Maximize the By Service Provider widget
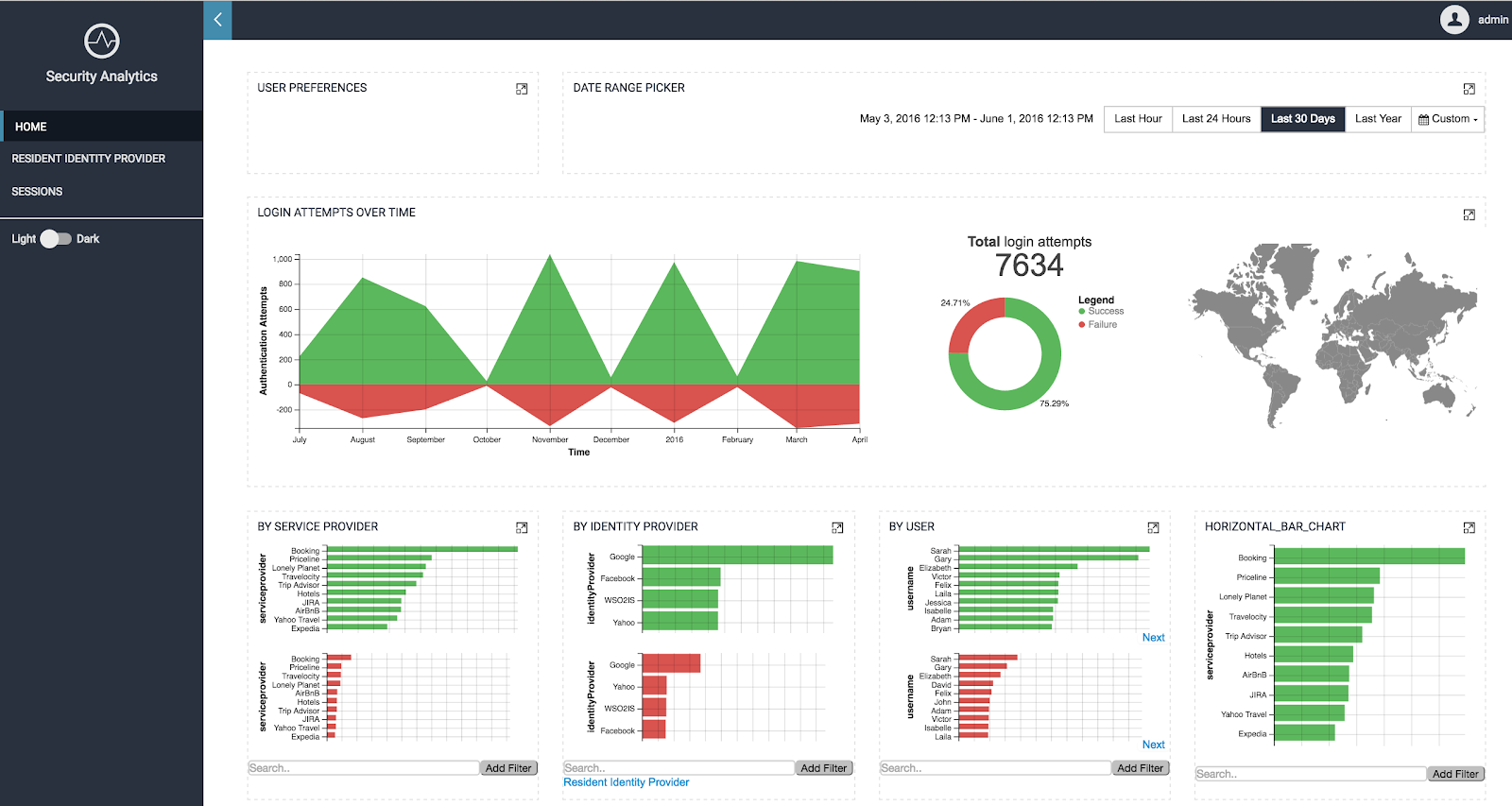 (522, 527)
